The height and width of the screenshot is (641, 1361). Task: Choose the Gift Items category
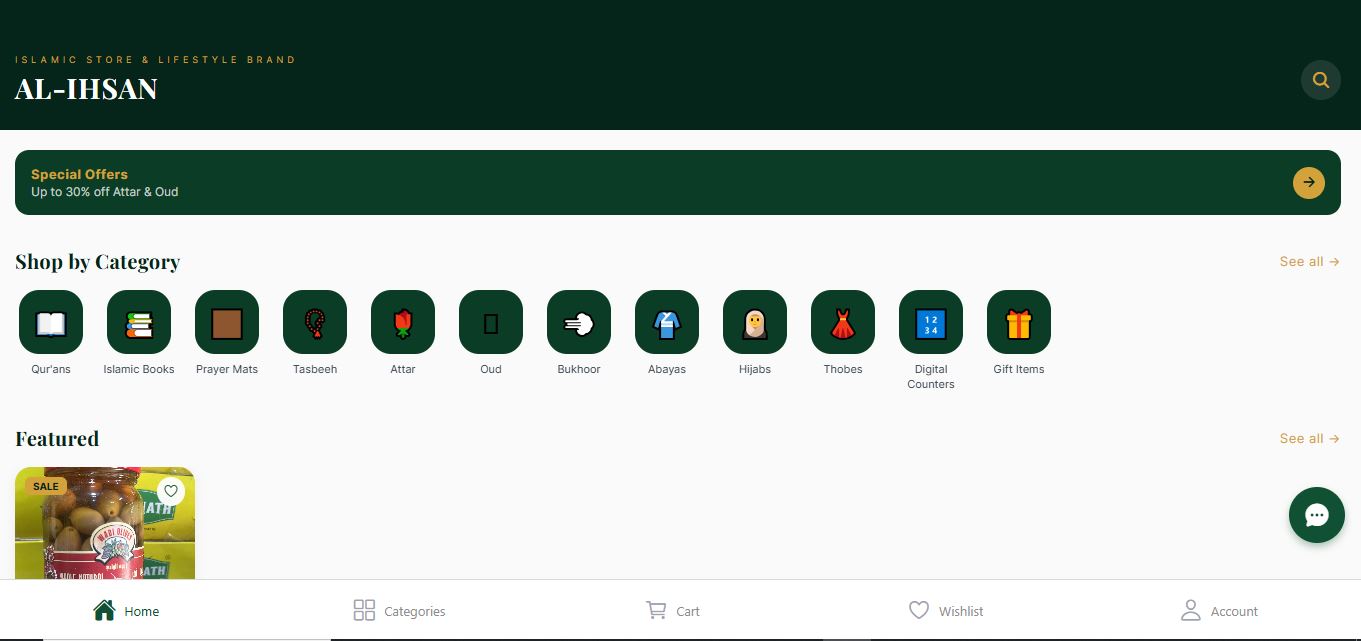point(1019,322)
